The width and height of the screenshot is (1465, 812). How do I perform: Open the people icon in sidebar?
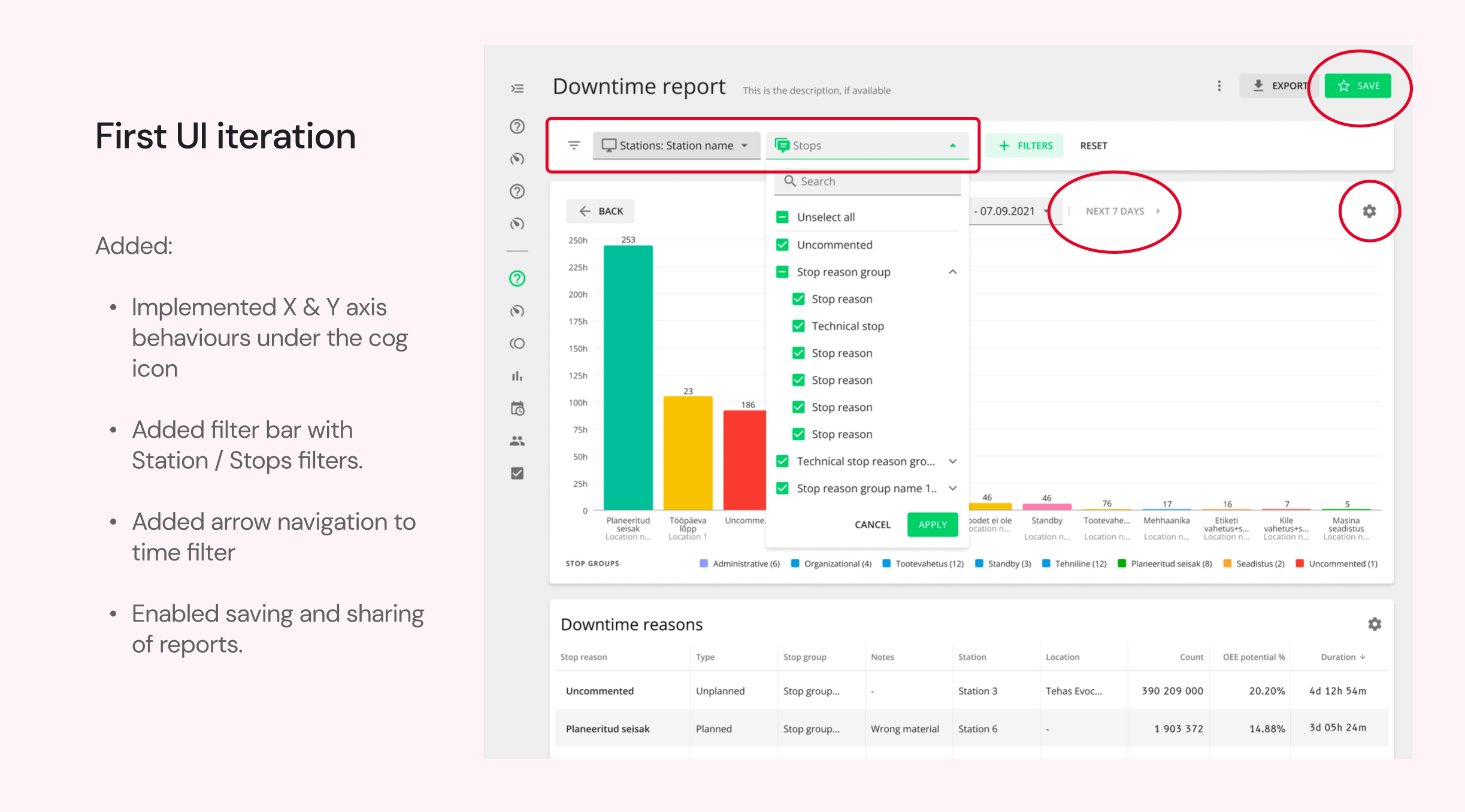point(517,441)
